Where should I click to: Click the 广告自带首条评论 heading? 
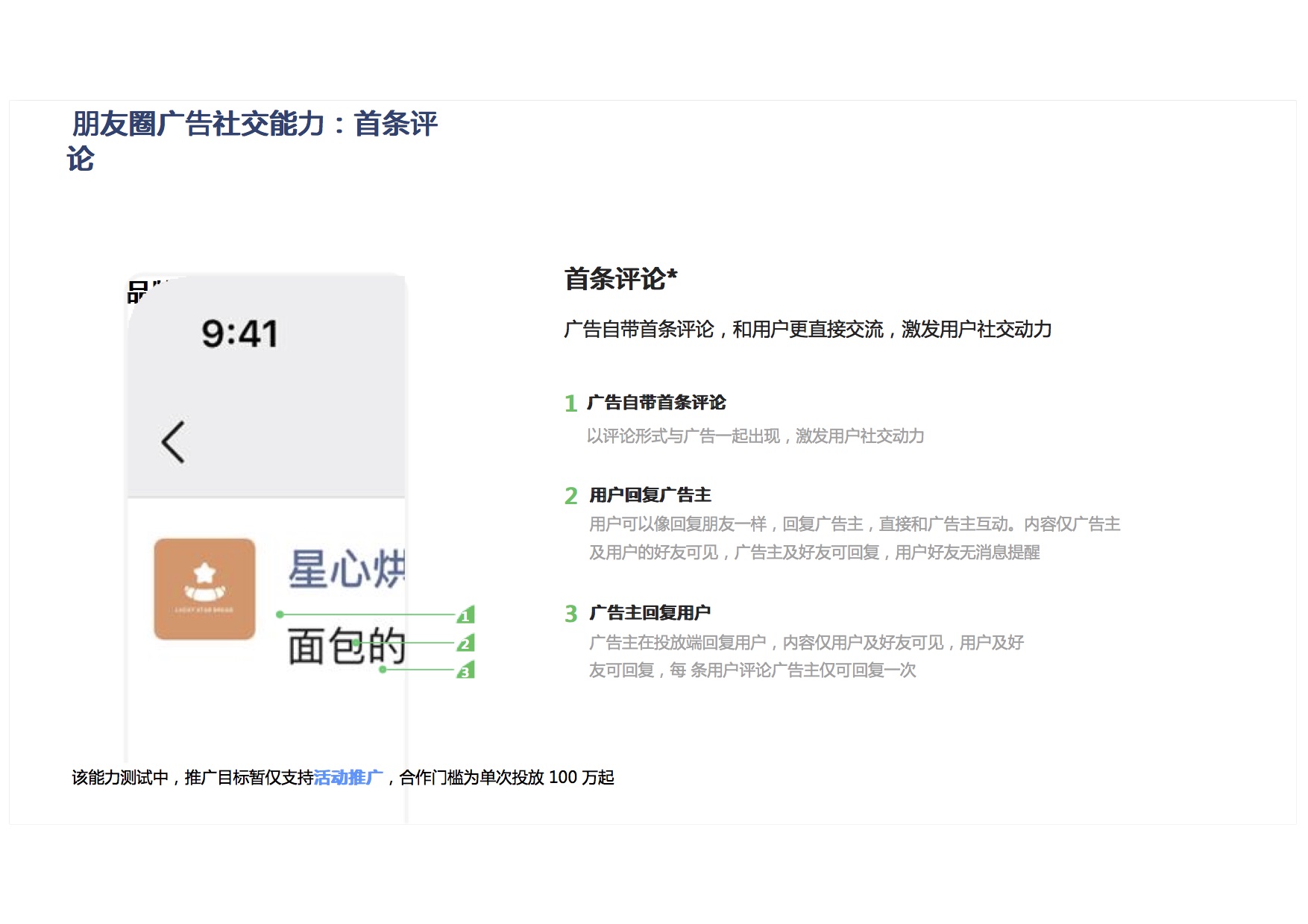pos(656,403)
